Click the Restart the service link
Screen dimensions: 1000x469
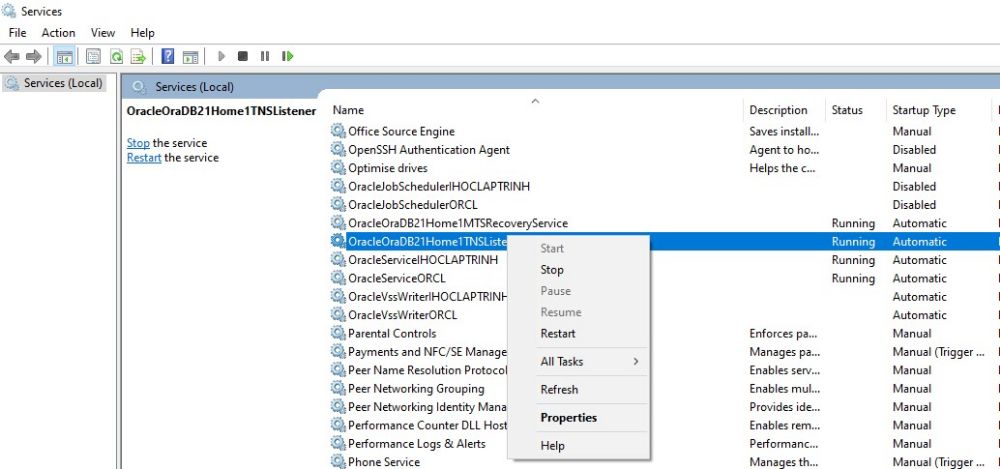(143, 158)
